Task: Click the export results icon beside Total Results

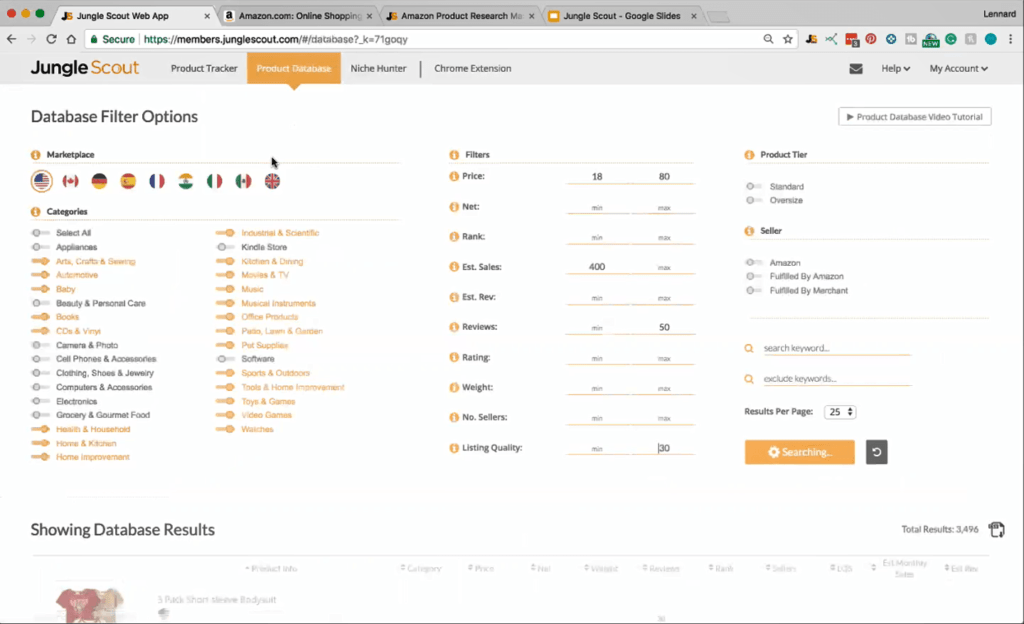Action: click(x=997, y=529)
